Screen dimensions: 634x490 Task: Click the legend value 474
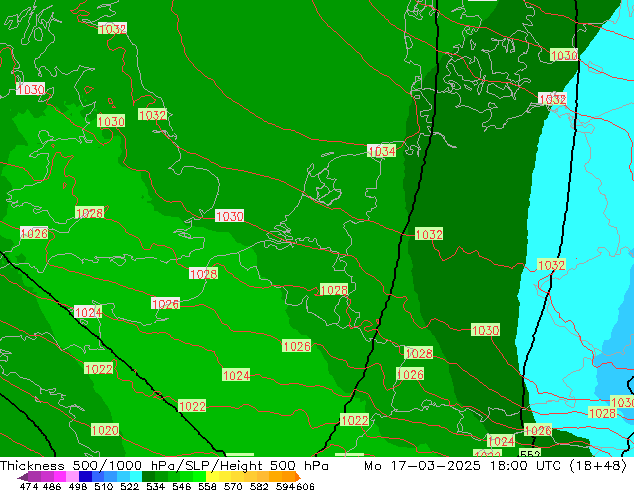29,486
